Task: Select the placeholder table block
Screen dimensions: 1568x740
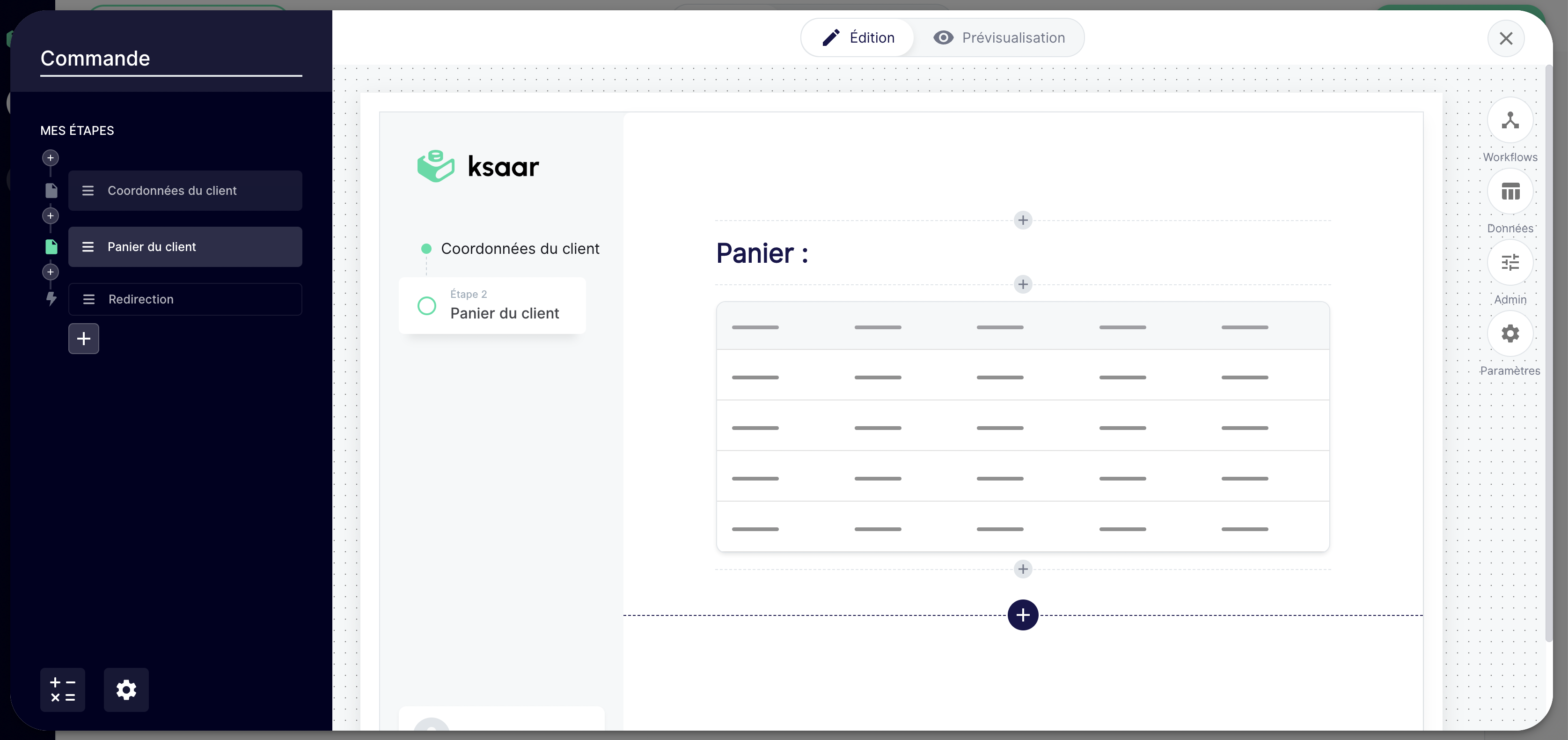Action: point(1023,427)
